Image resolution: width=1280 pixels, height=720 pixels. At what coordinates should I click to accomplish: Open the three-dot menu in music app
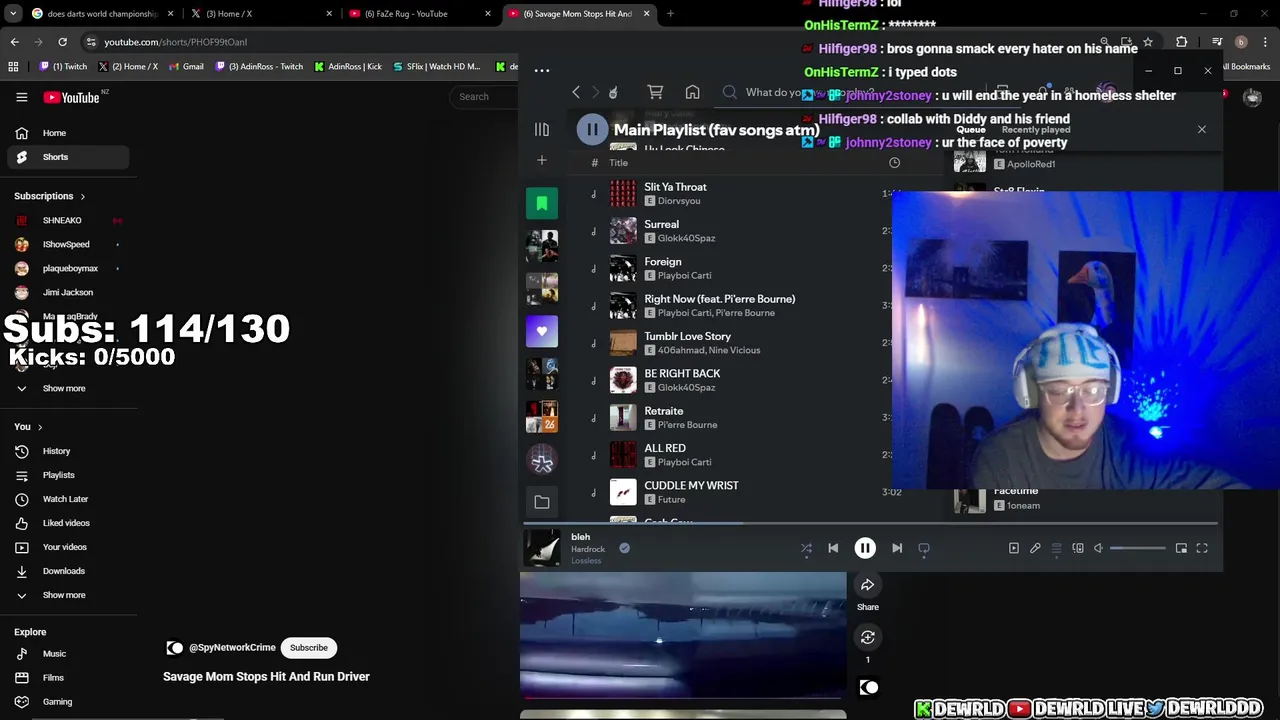[542, 70]
